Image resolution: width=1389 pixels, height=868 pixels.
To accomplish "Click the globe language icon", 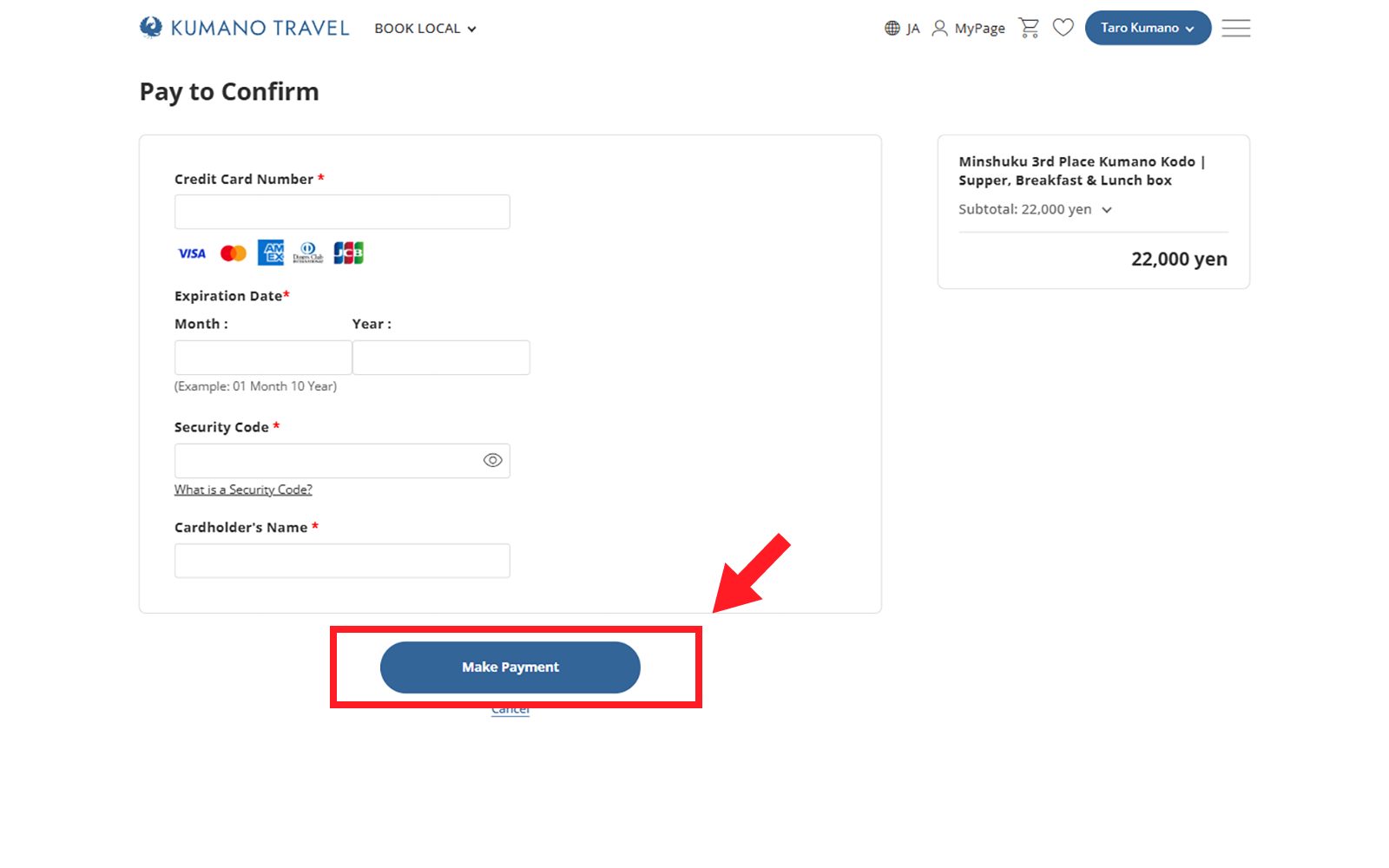I will (x=892, y=29).
